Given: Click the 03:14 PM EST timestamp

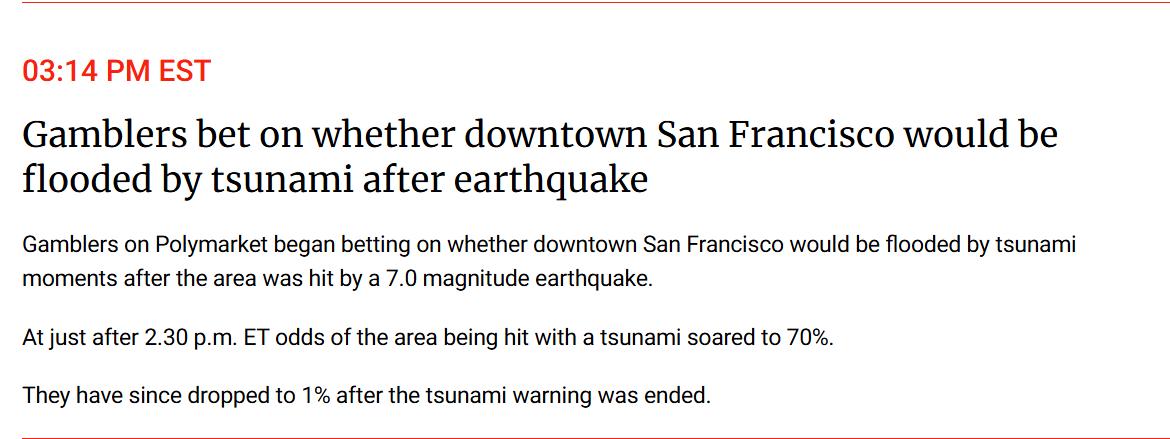Looking at the screenshot, I should coord(117,72).
